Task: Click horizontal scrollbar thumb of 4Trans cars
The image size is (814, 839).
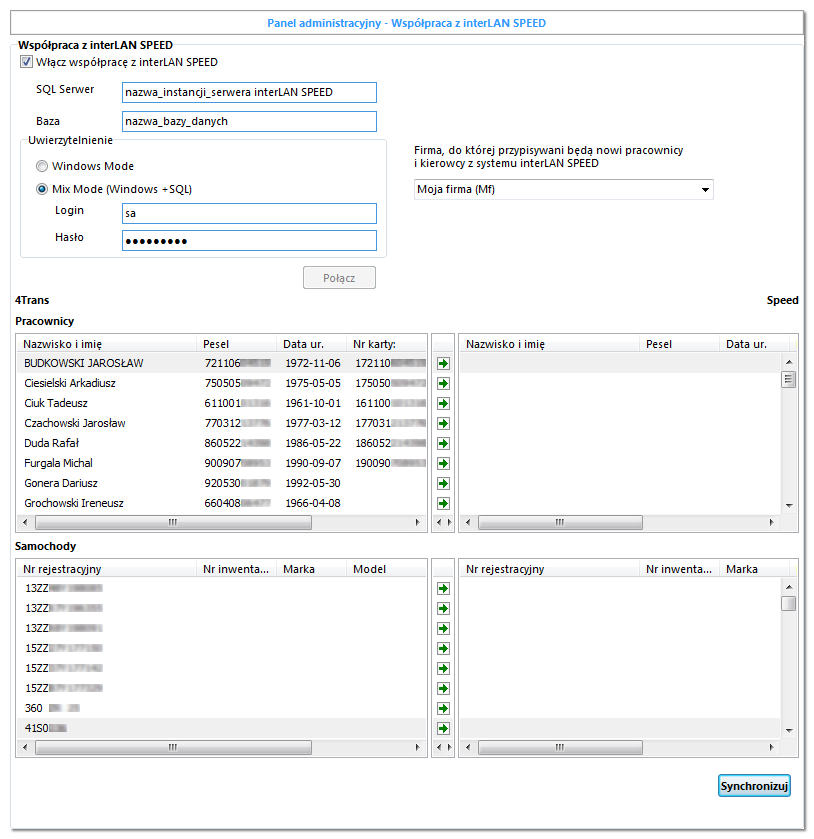Action: (x=173, y=747)
